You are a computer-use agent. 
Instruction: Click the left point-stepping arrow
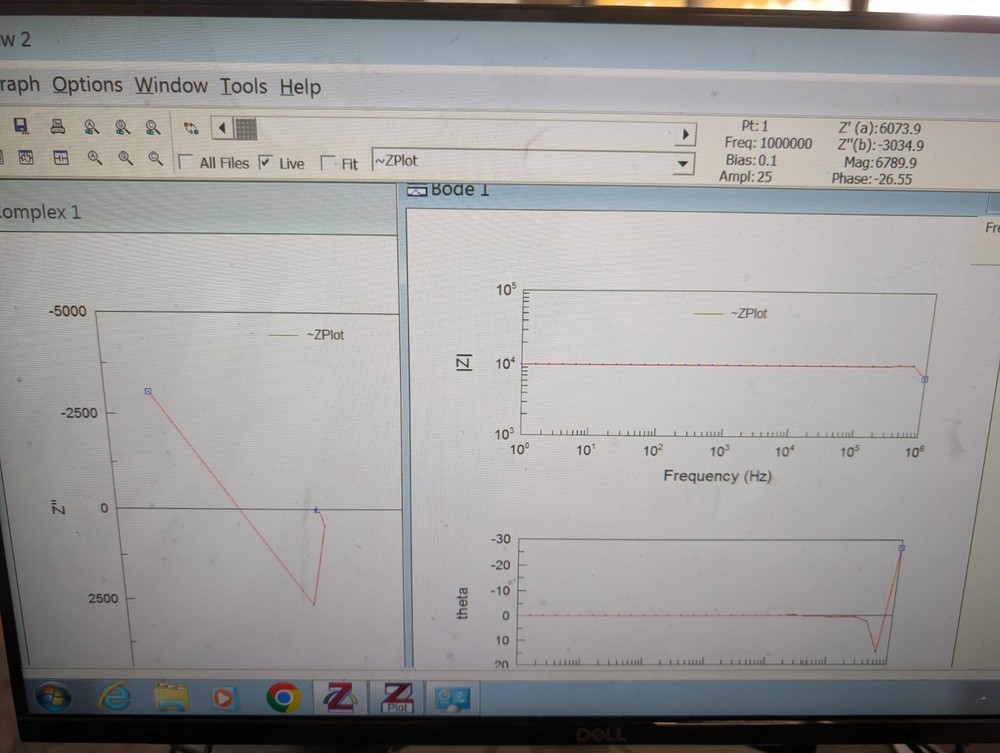coord(222,127)
